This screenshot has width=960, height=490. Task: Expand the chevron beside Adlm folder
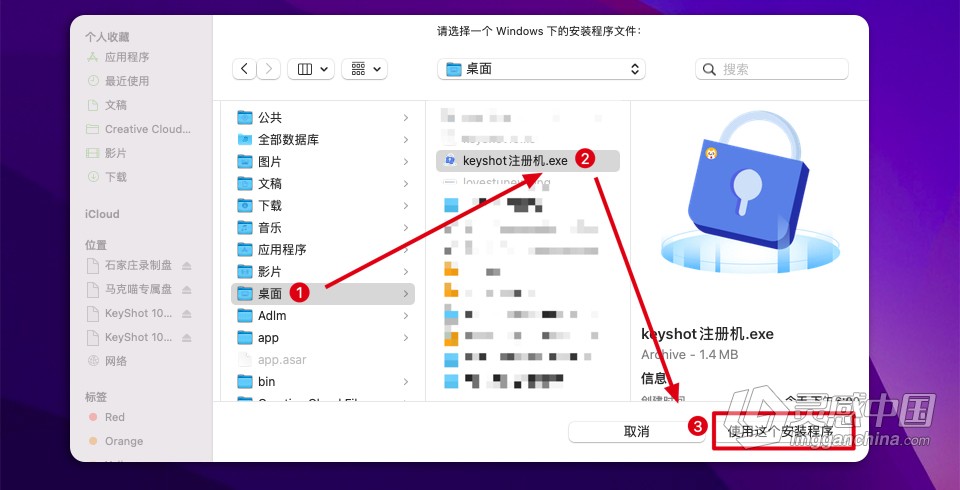406,315
